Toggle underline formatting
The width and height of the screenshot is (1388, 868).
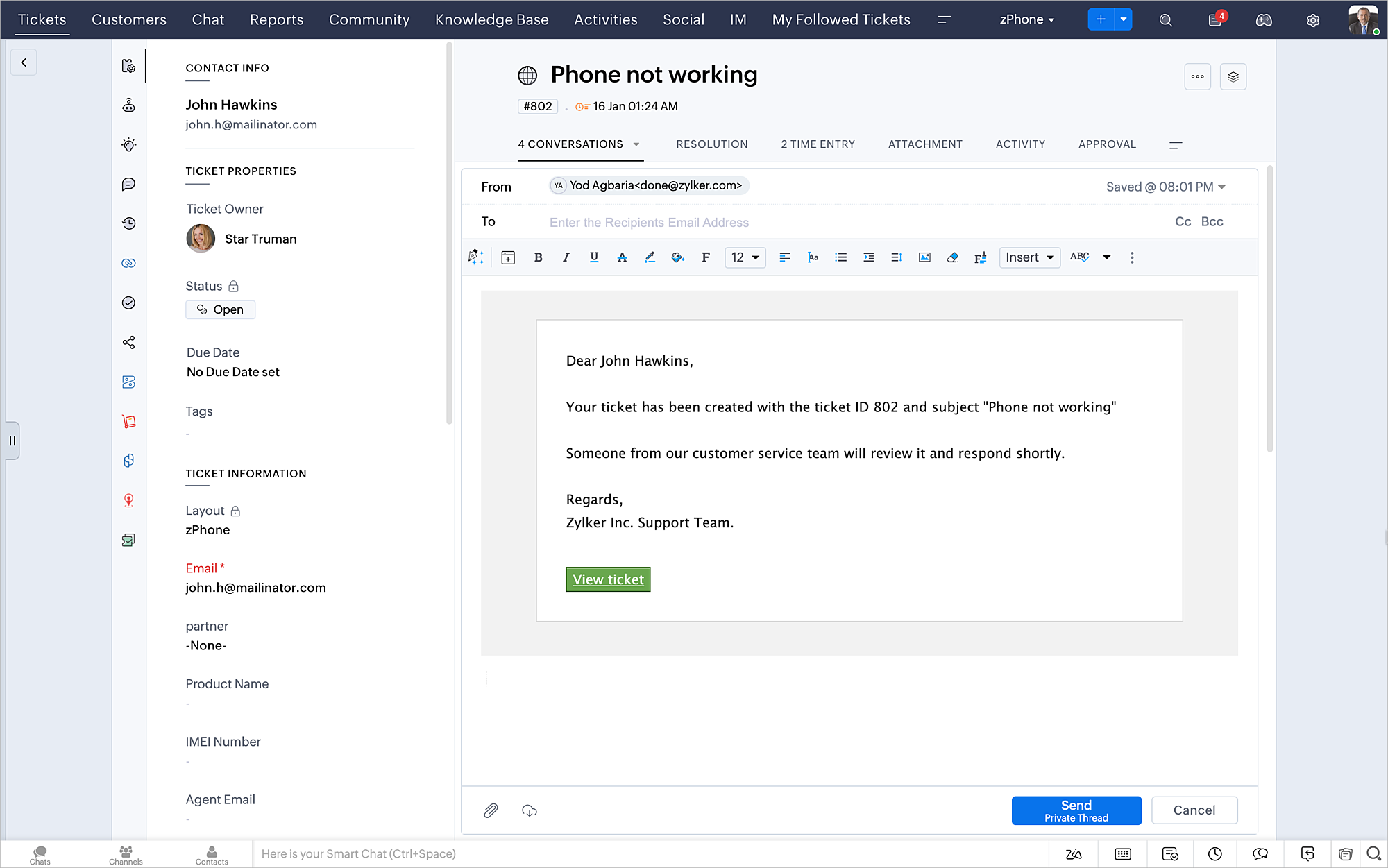pos(594,257)
